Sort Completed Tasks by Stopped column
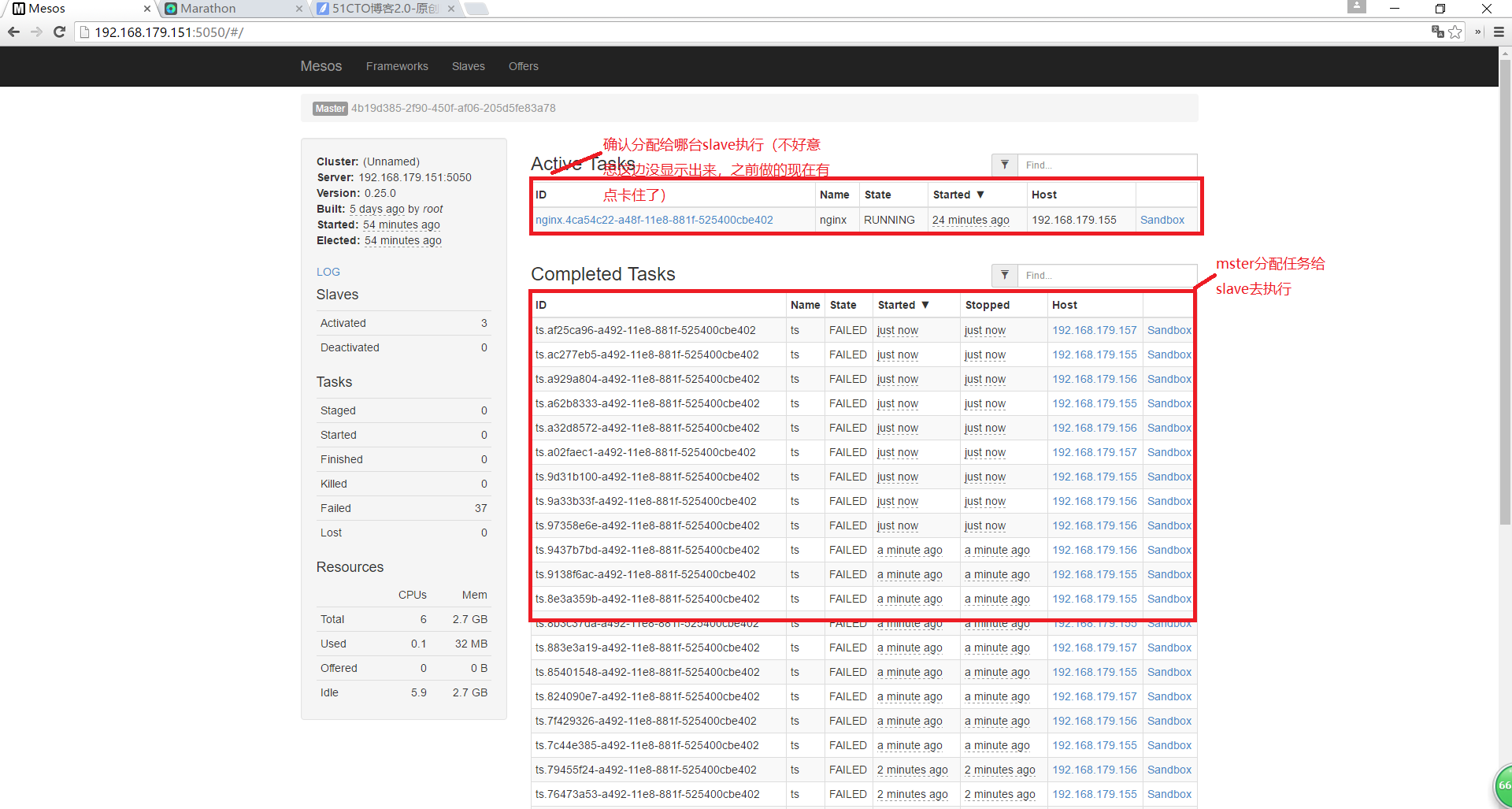Image resolution: width=1512 pixels, height=809 pixels. [x=988, y=305]
